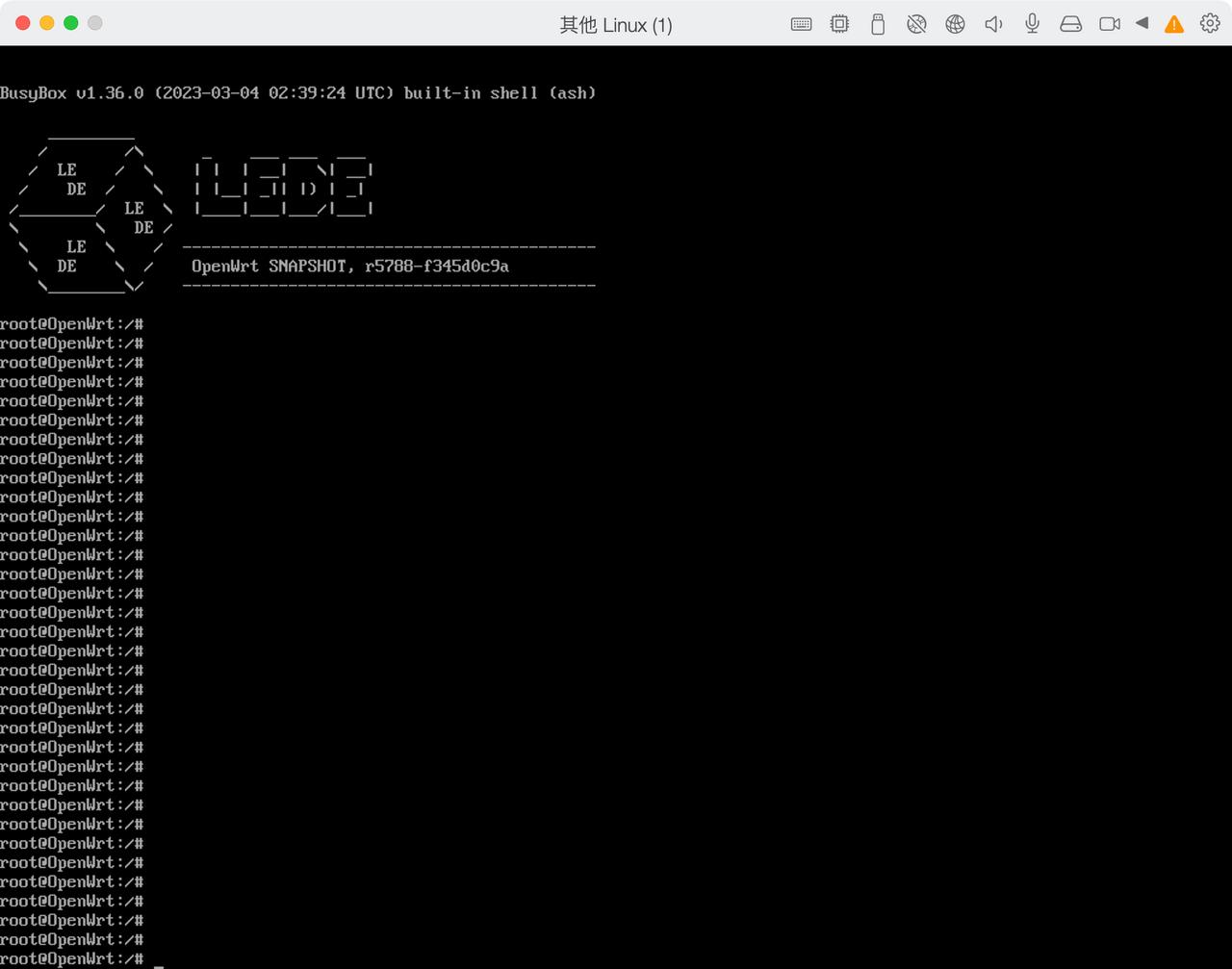Image resolution: width=1232 pixels, height=969 pixels.
Task: Collapse toolbar icons with the left triangle
Action: pyautogui.click(x=1142, y=22)
